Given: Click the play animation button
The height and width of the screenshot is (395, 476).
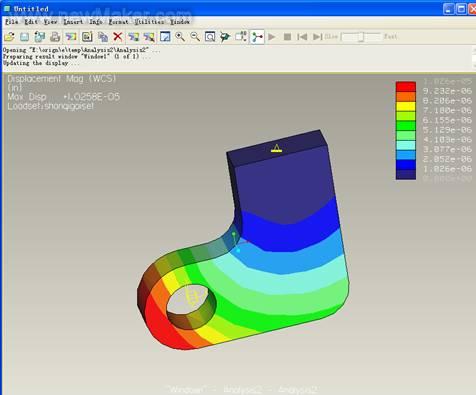Looking at the screenshot, I should 272,37.
